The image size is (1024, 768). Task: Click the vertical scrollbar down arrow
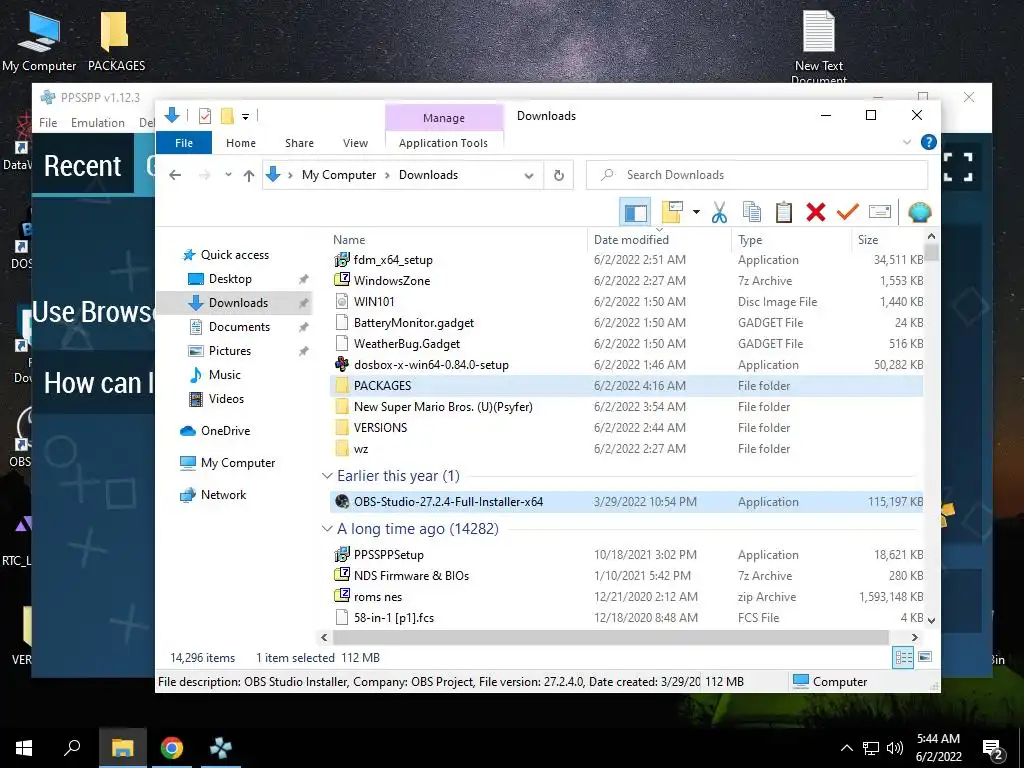point(931,620)
